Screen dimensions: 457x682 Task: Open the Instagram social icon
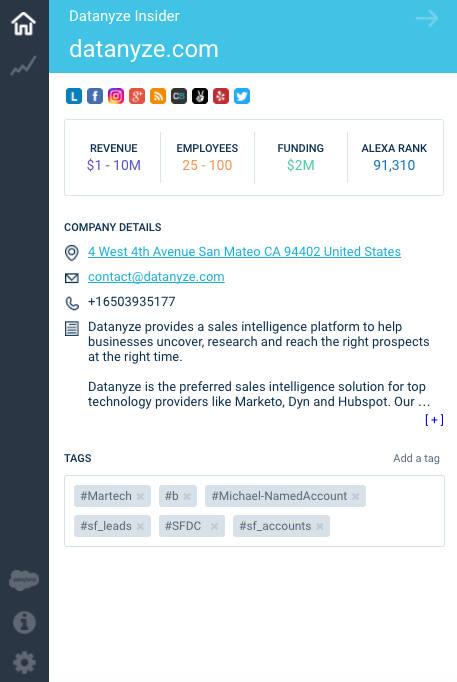click(x=116, y=96)
